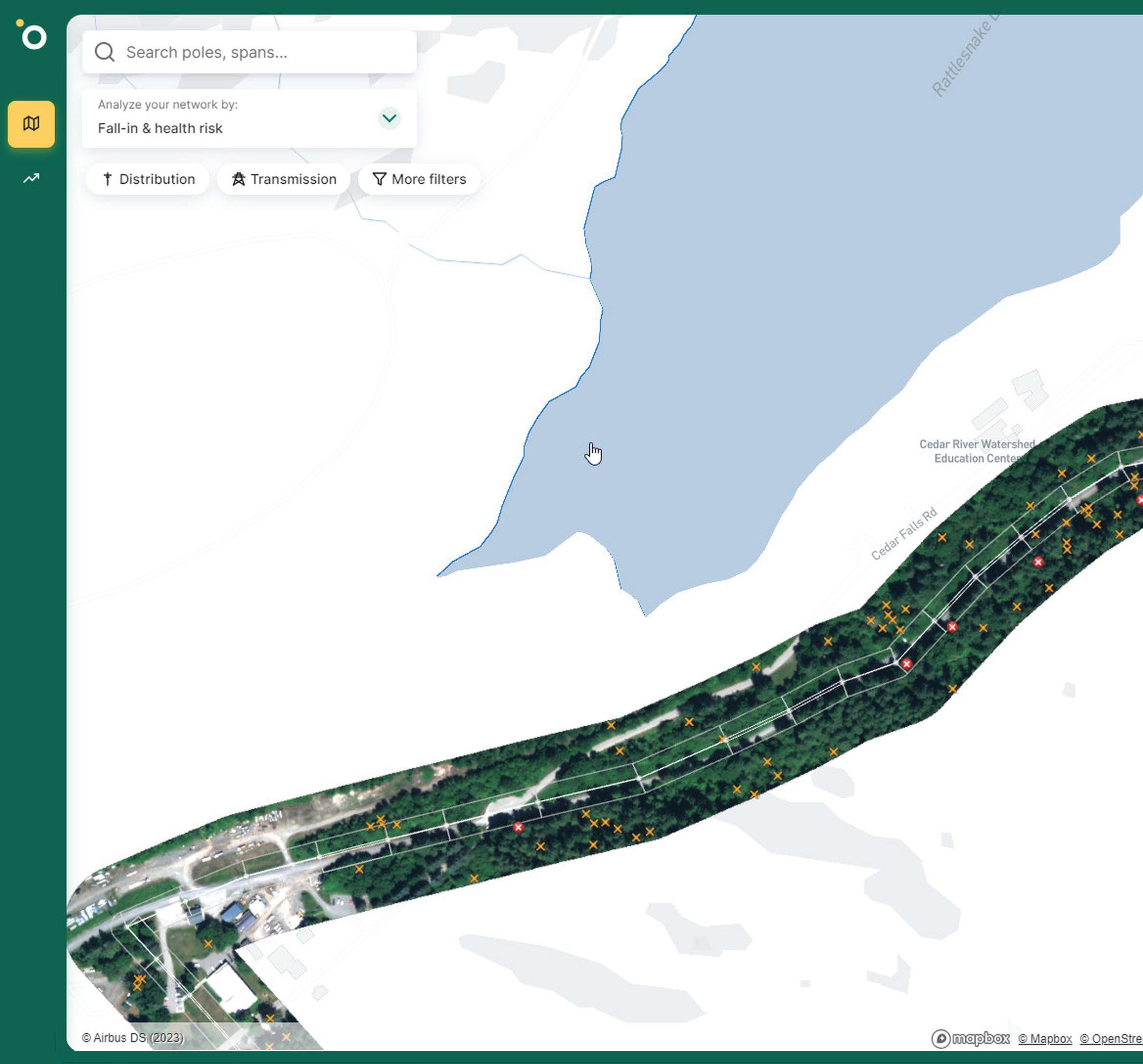The image size is (1143, 1064).
Task: Open the © Mapbox attribution link
Action: pyautogui.click(x=1045, y=1039)
